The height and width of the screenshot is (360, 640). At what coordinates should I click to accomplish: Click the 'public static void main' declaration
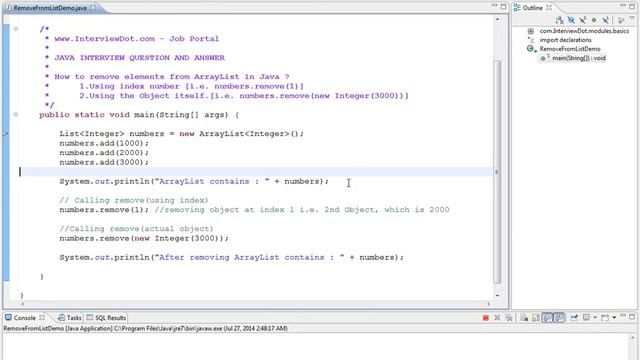point(139,115)
